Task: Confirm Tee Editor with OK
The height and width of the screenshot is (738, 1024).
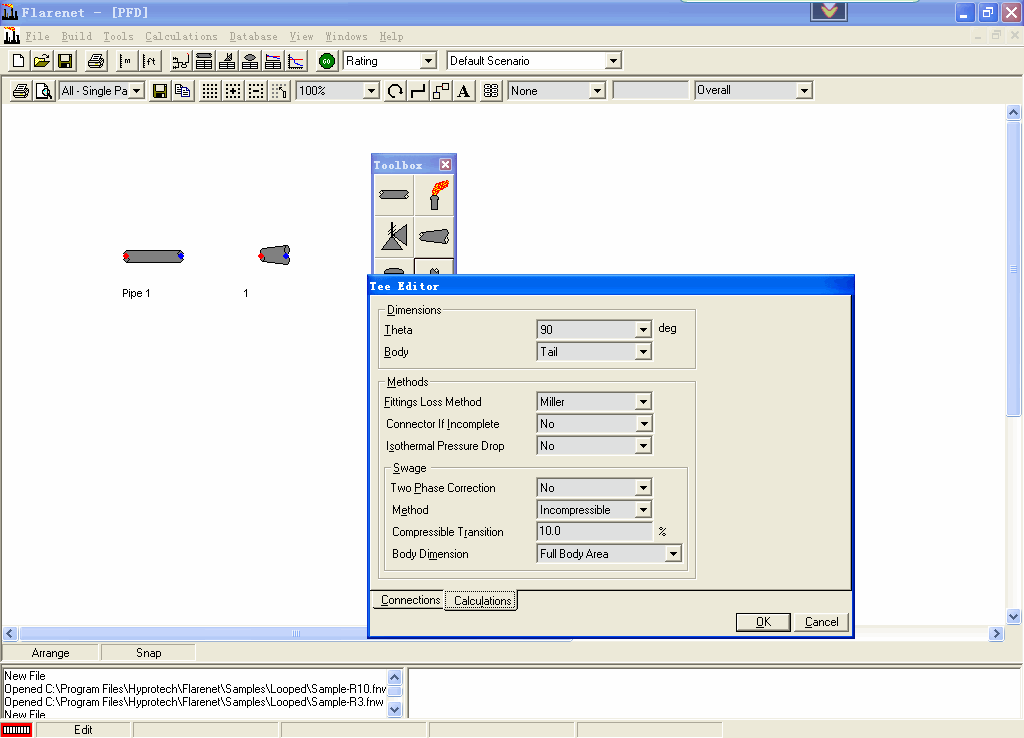Action: pos(763,622)
